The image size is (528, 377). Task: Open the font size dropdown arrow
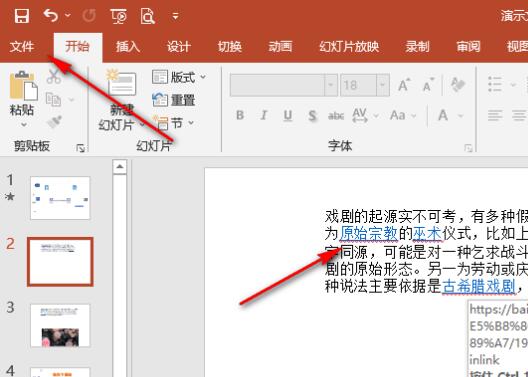(383, 85)
